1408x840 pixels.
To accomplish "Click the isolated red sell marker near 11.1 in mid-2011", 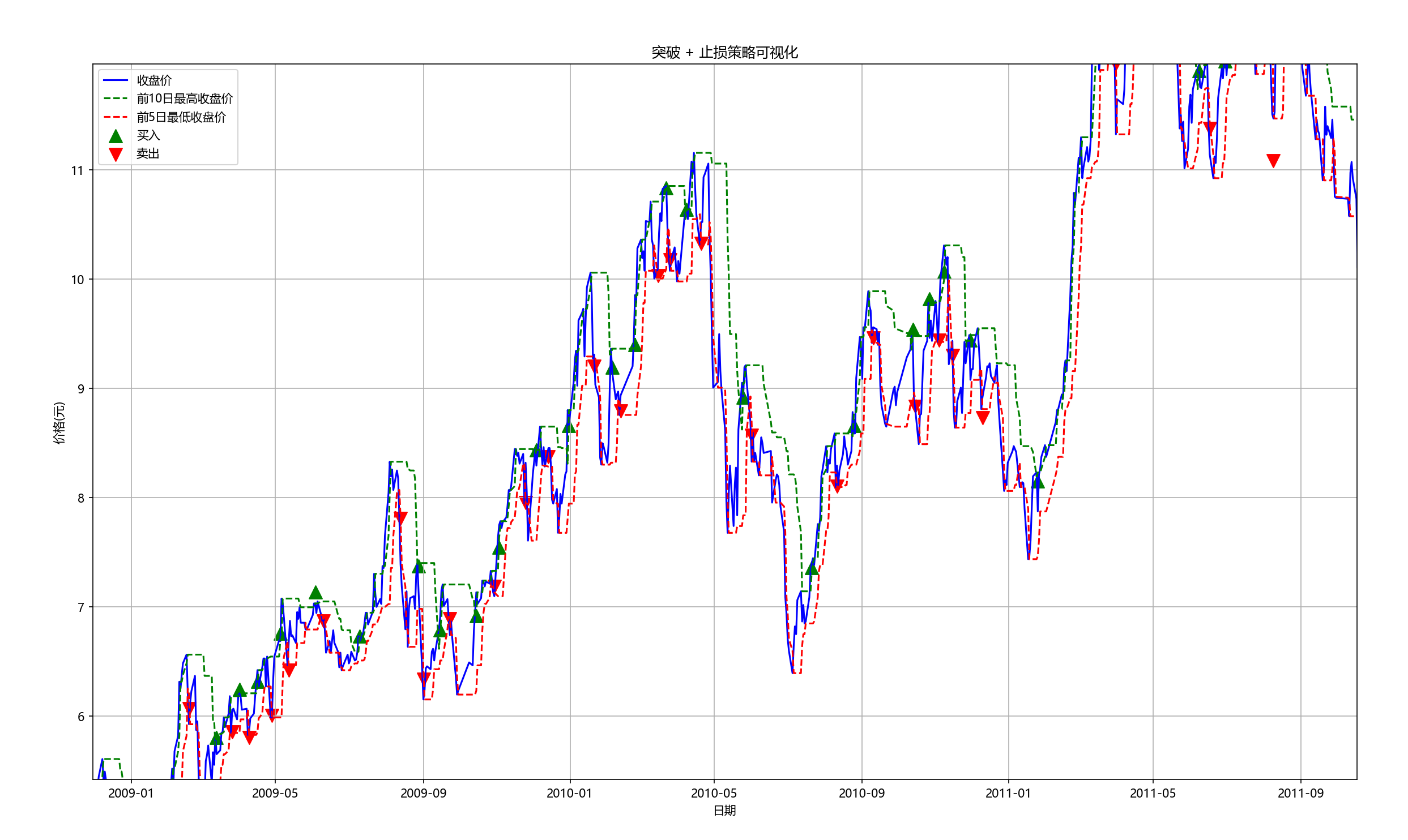I will (1273, 161).
